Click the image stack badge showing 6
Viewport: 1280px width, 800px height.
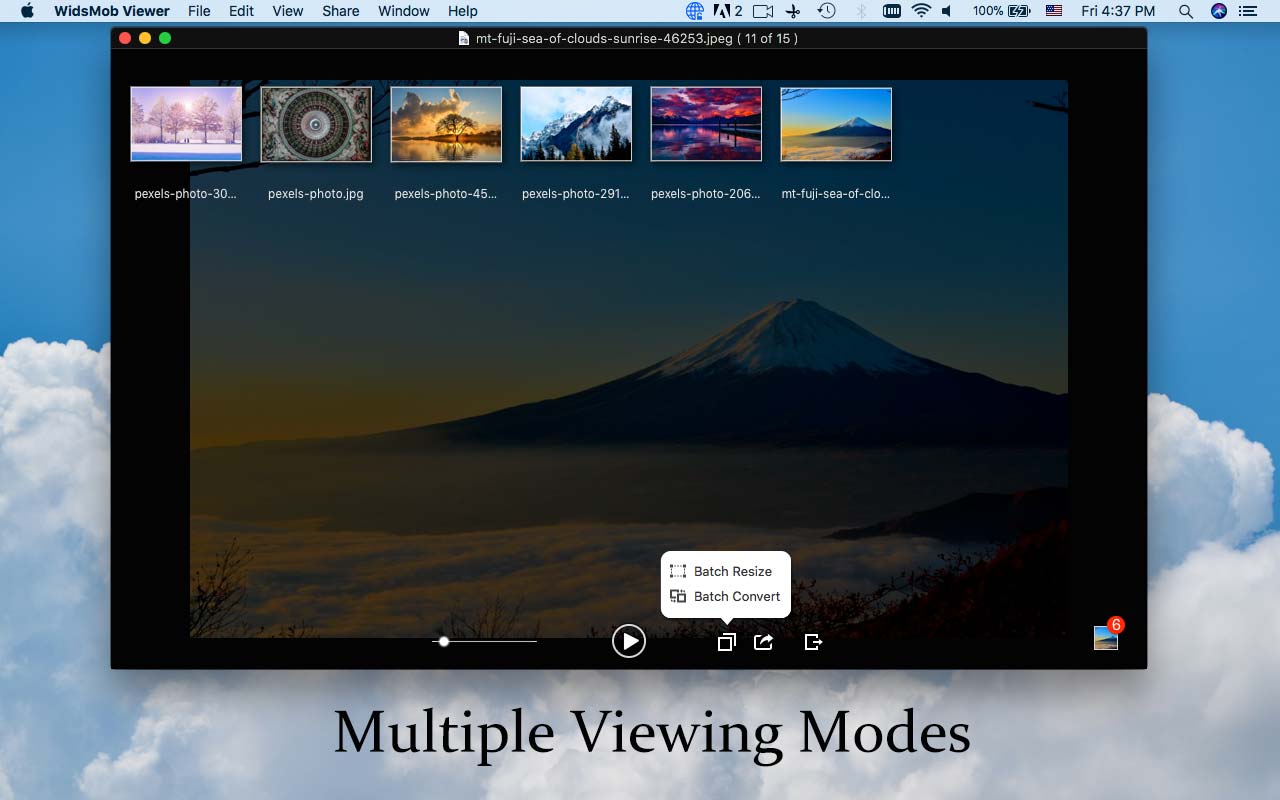1105,637
